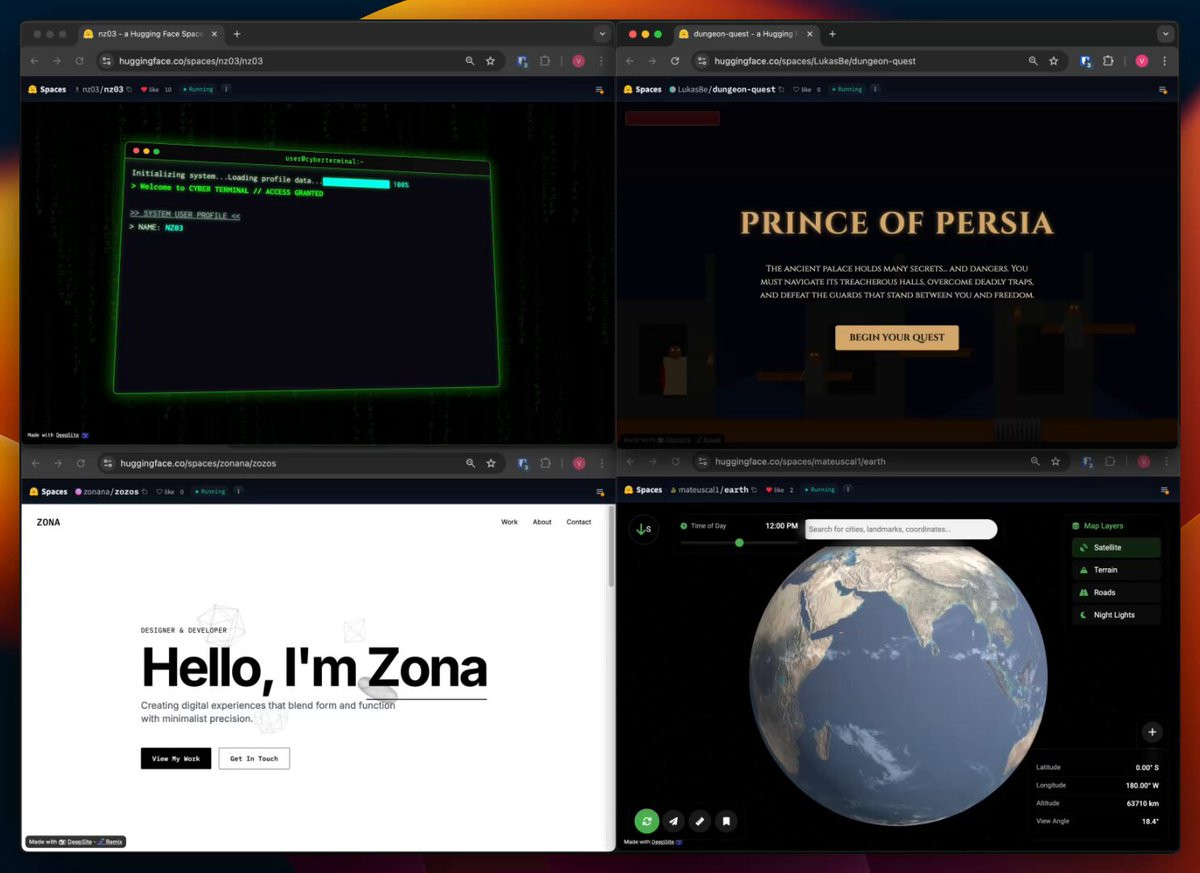Click the paper plane icon in earth window
The width and height of the screenshot is (1200, 873).
674,821
